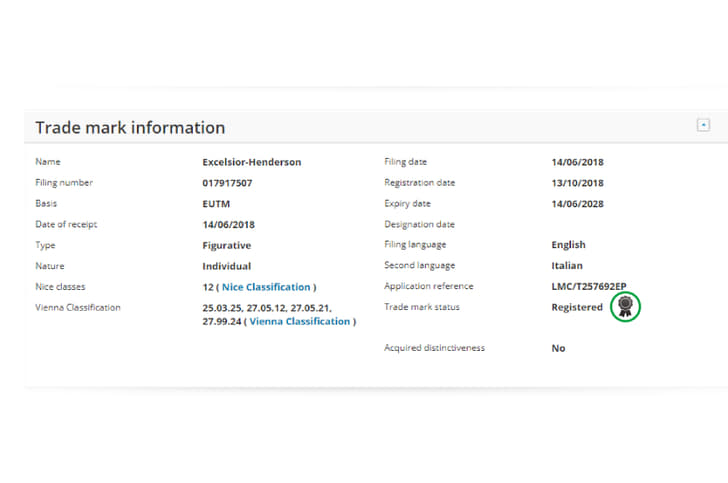Click the Trade mark status label

[x=422, y=307]
